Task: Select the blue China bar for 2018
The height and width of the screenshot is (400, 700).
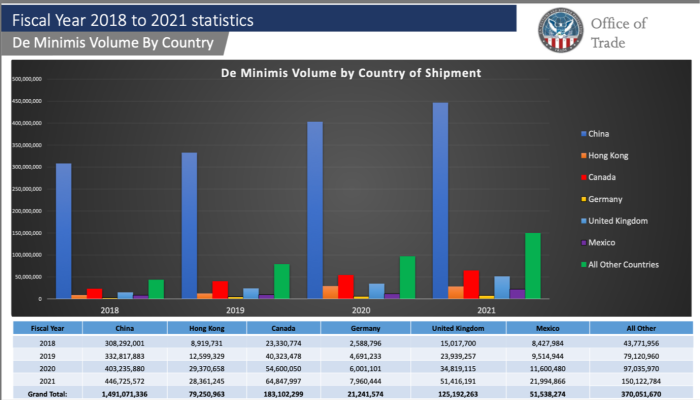Action: (x=64, y=231)
